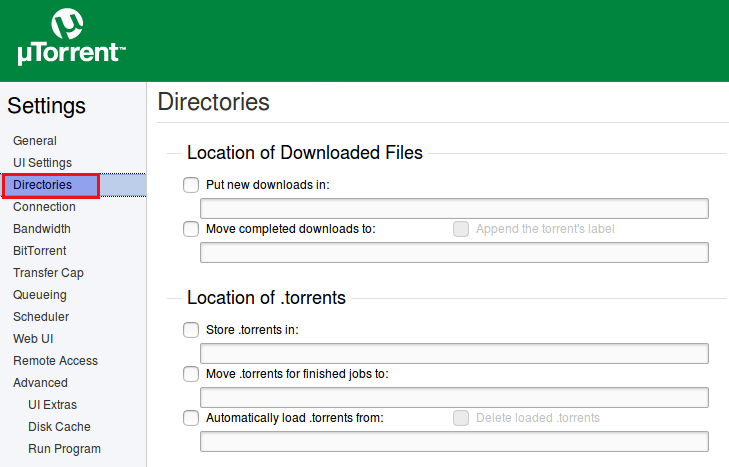Select Run Program sub-item
729x467 pixels.
64,449
